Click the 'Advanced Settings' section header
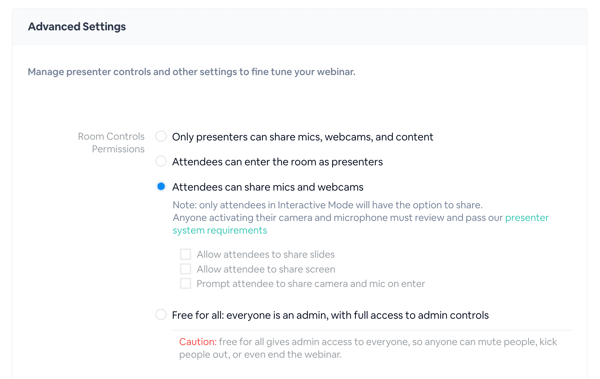This screenshot has height=379, width=600. pyautogui.click(x=77, y=26)
